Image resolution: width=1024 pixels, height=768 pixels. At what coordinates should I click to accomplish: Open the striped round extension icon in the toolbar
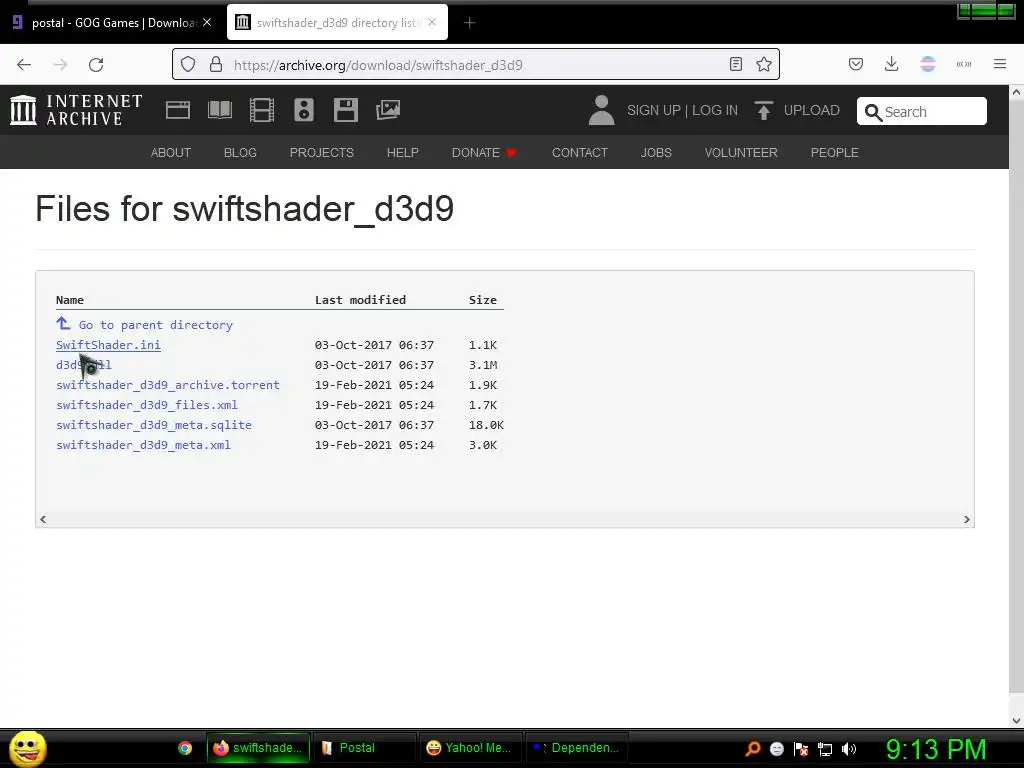(x=927, y=64)
